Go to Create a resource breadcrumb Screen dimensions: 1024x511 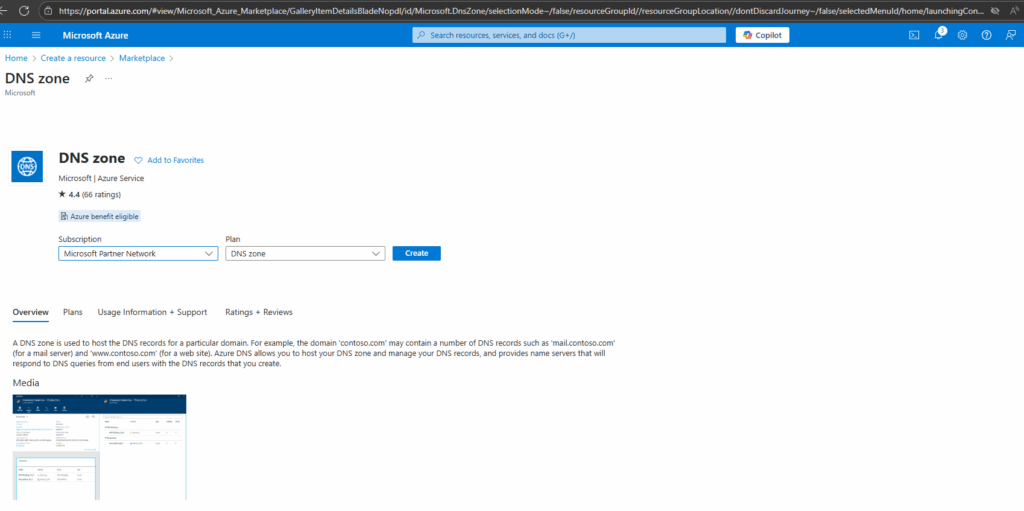pos(73,58)
